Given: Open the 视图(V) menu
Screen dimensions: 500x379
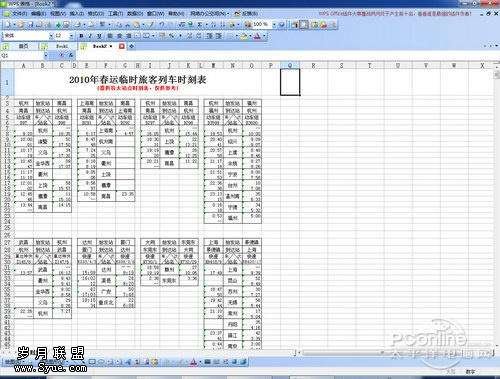Looking at the screenshot, I should point(58,14).
